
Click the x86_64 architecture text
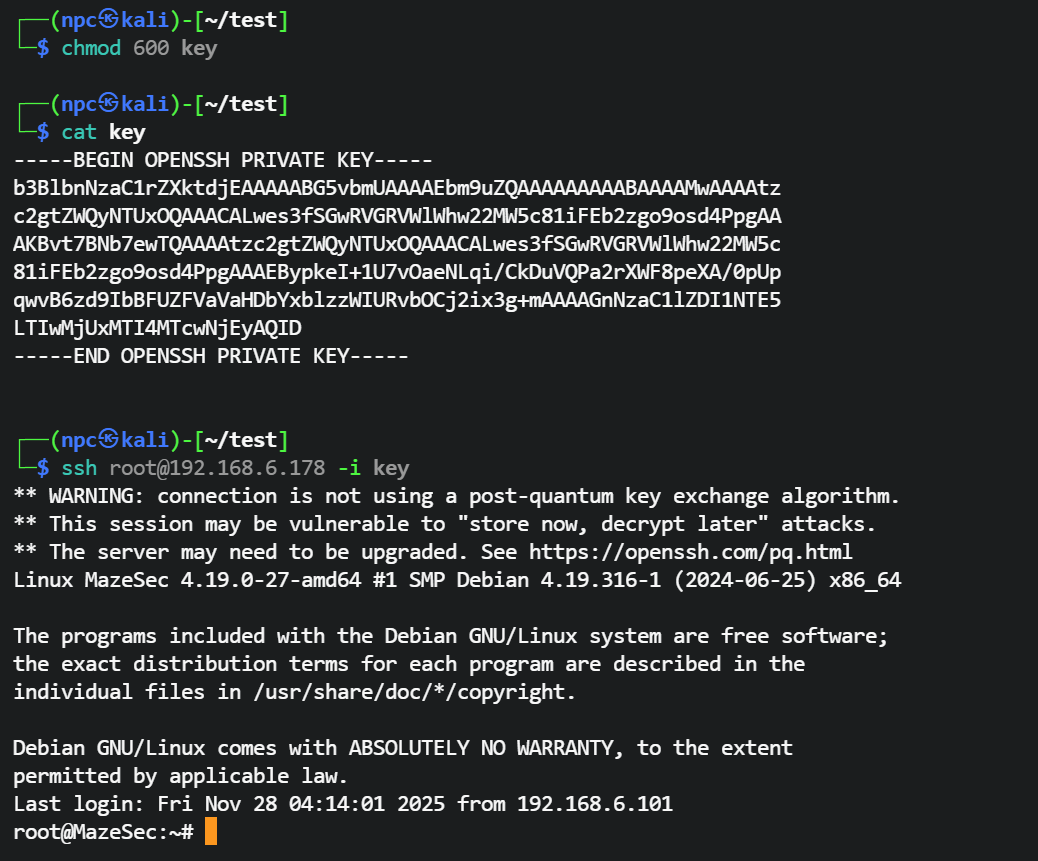(865, 580)
